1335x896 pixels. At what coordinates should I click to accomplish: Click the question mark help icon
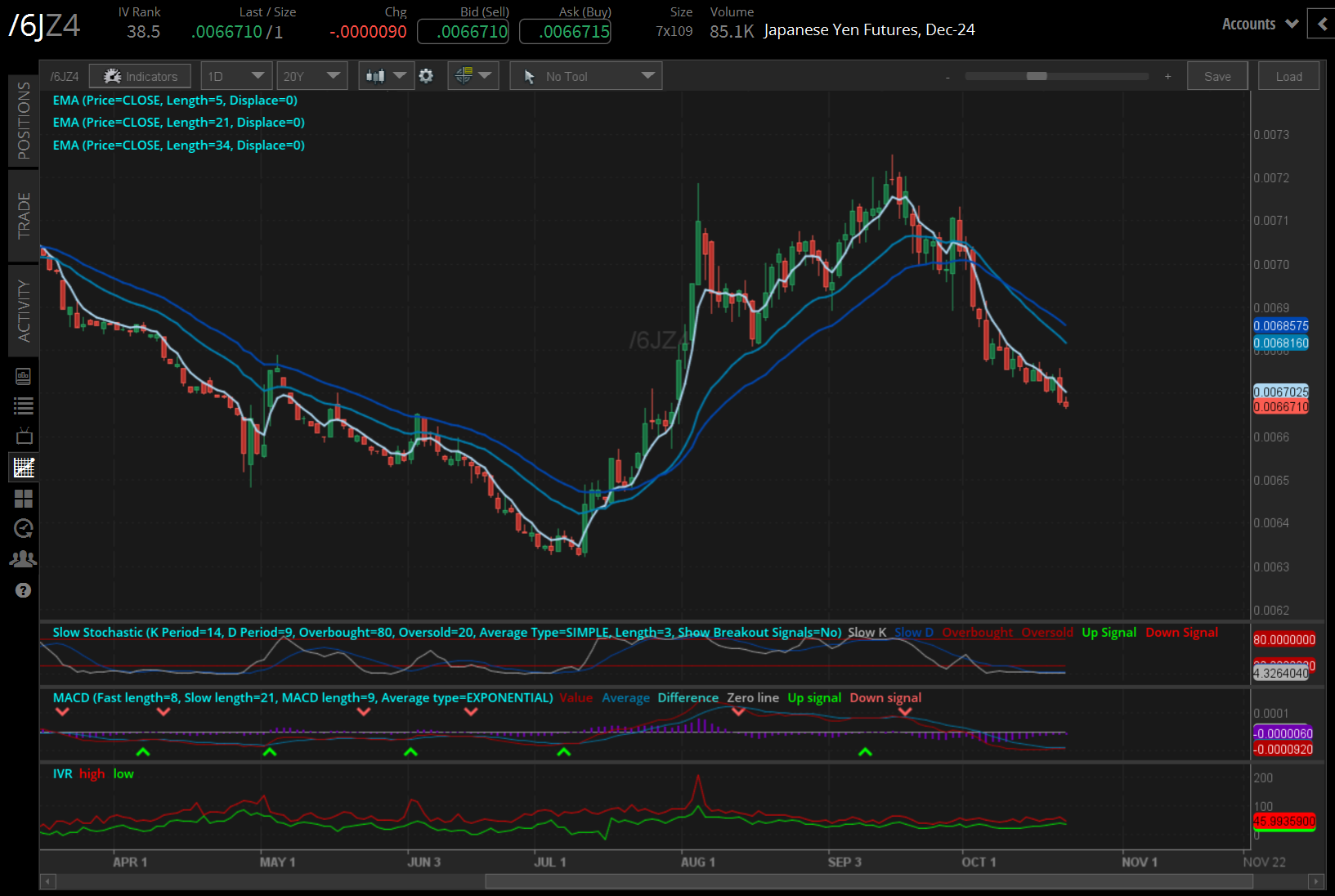point(23,590)
